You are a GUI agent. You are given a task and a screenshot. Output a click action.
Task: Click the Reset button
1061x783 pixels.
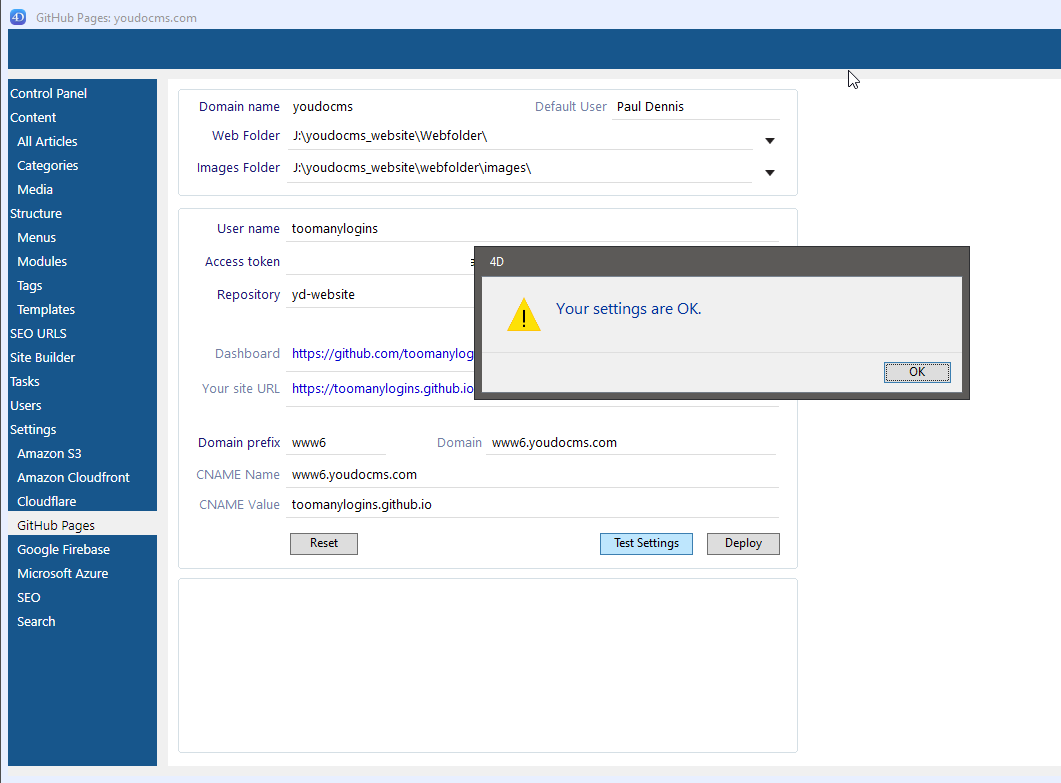tap(323, 543)
